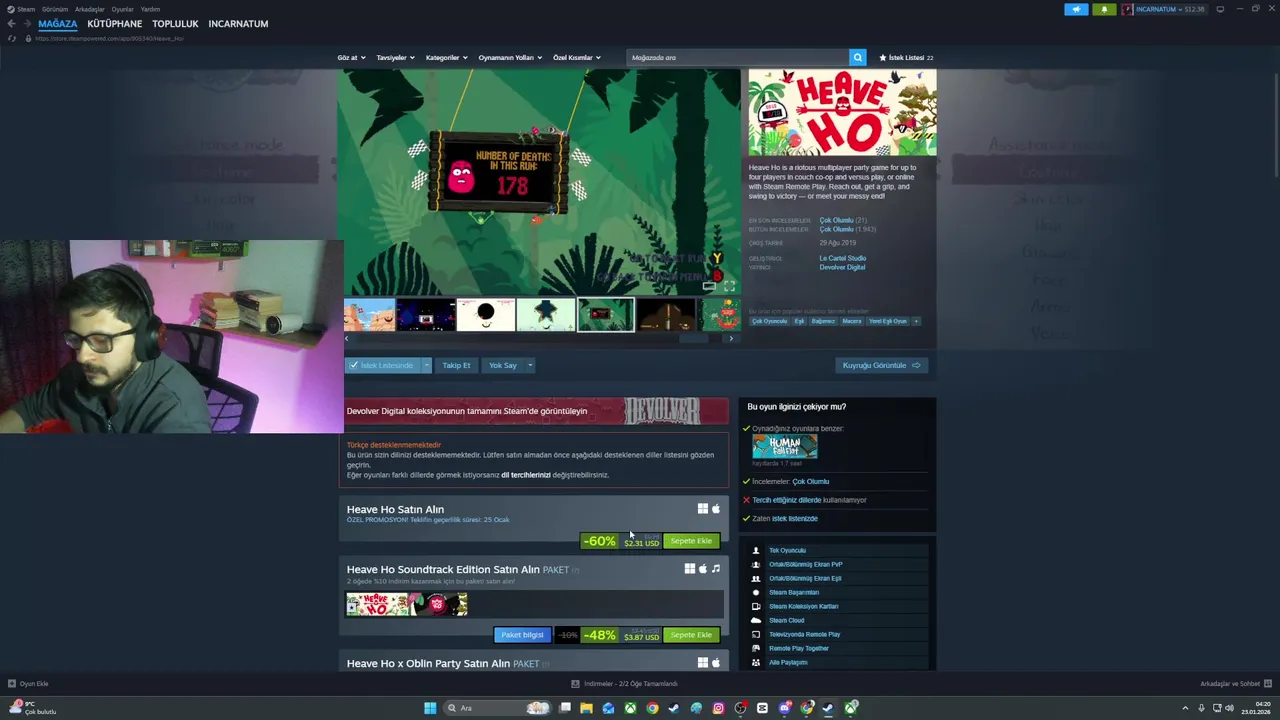Screen dimensions: 1280x720
Task: Select the black circle screenshot thumbnail
Action: point(486,315)
